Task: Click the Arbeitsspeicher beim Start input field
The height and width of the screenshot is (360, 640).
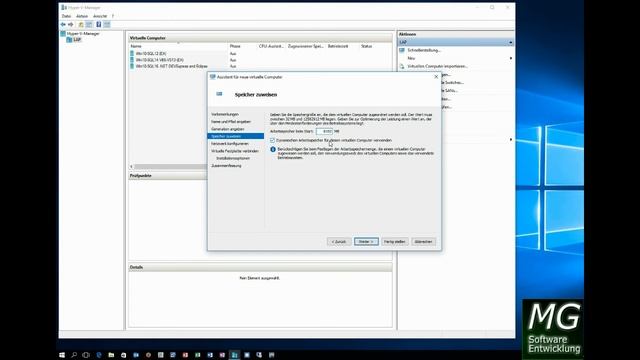Action: click(x=324, y=131)
